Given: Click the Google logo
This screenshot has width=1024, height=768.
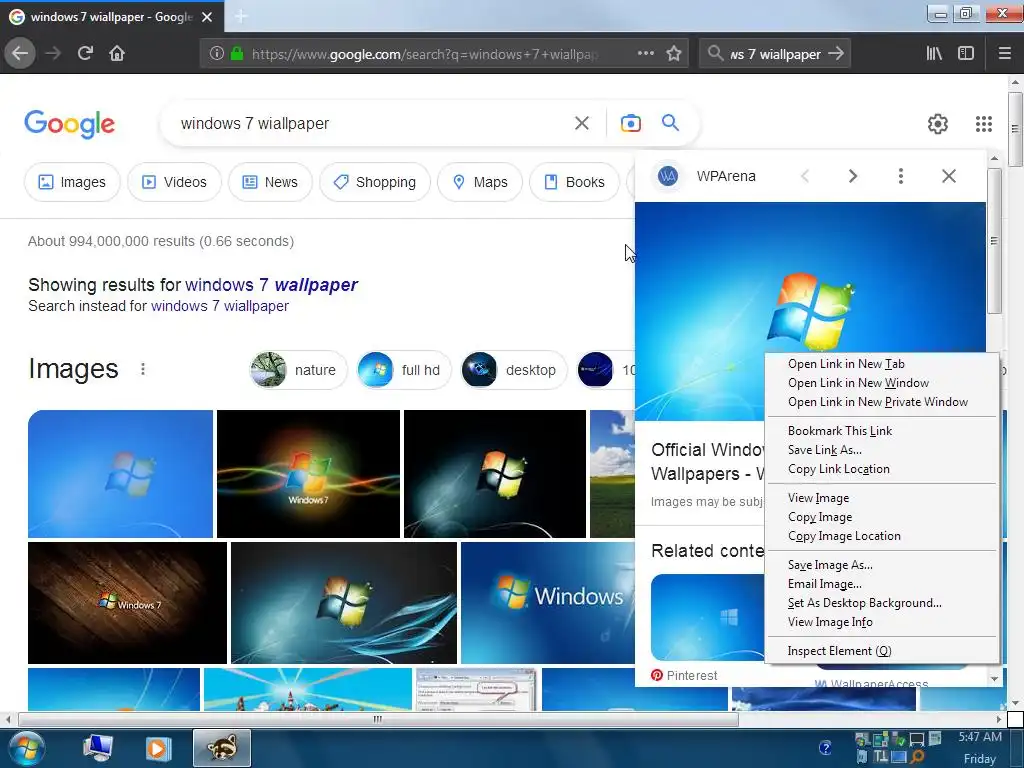Looking at the screenshot, I should point(69,124).
